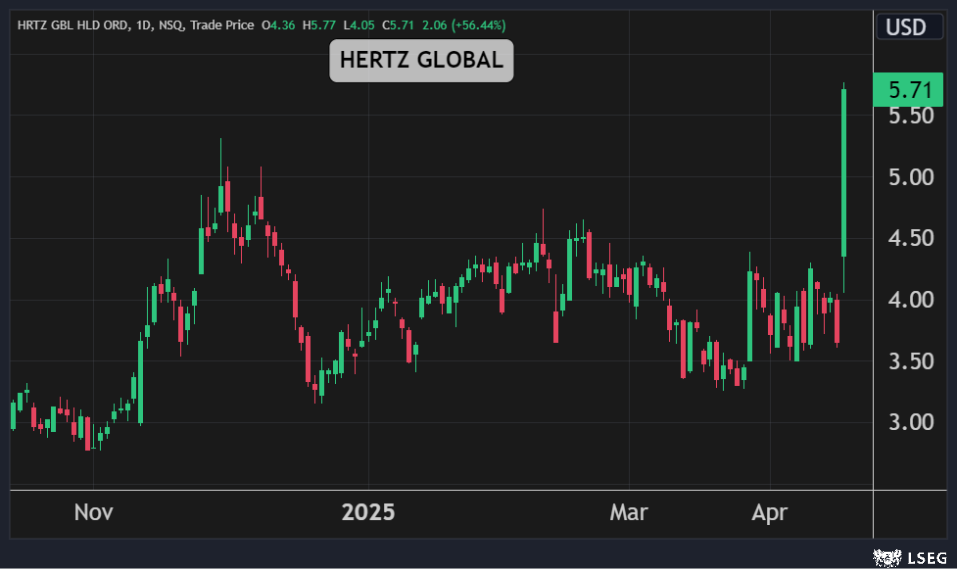Click the 3.50 price axis label
957x569 pixels.
coord(911,361)
